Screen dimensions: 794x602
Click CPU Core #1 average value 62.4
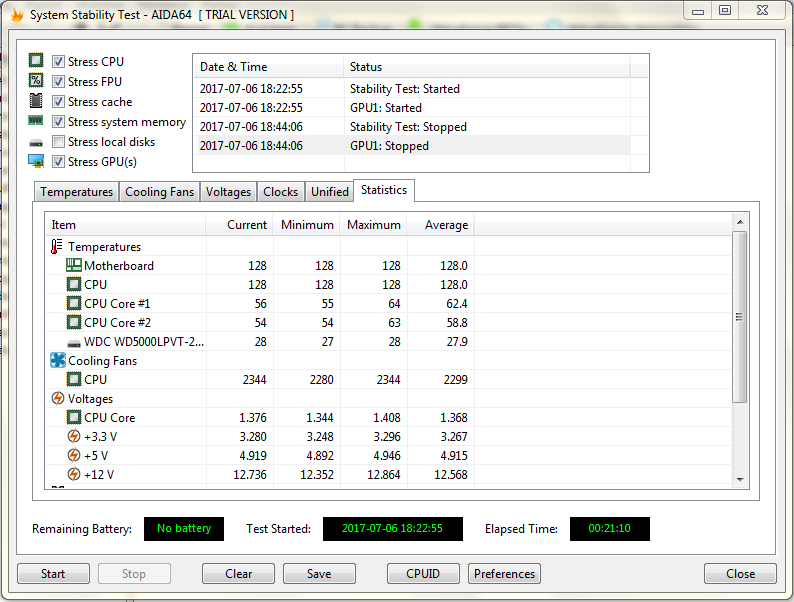tap(457, 304)
